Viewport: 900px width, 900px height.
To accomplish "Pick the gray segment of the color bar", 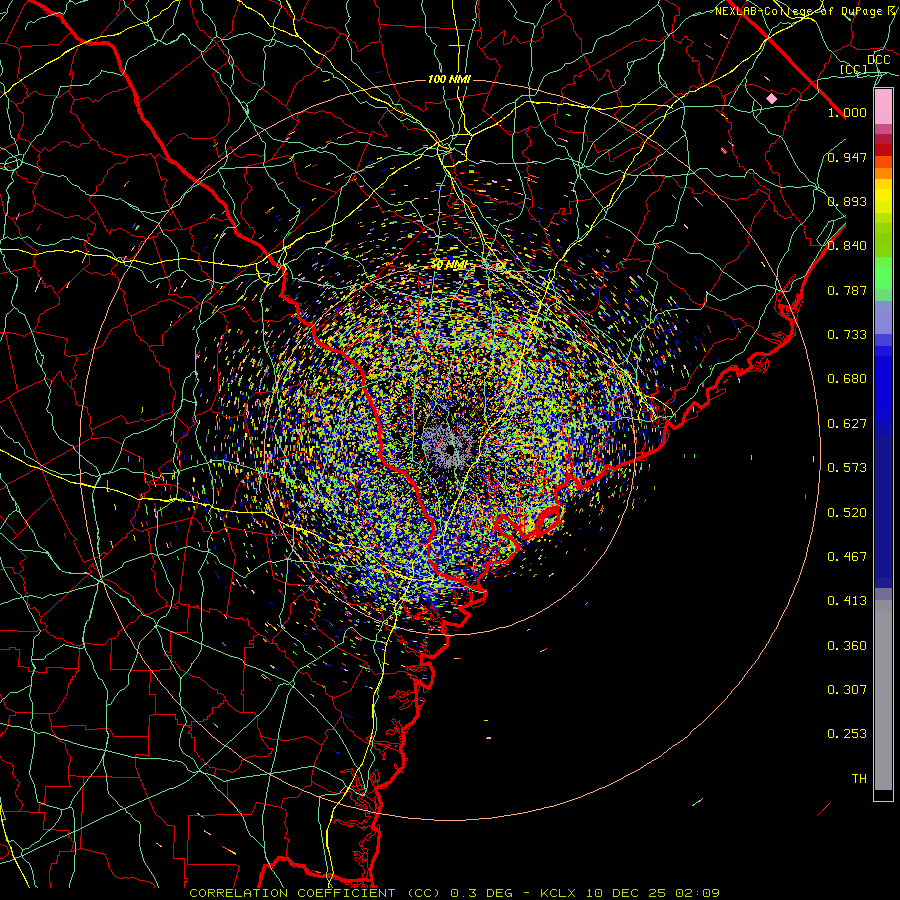I will 883,695.
